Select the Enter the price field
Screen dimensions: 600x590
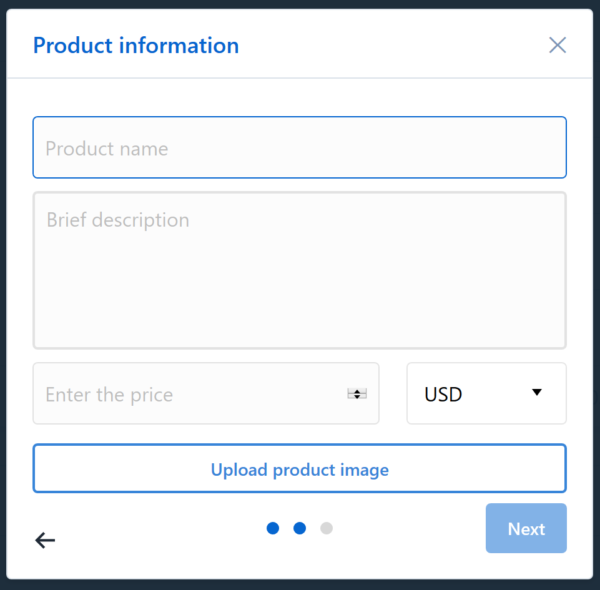[206, 393]
